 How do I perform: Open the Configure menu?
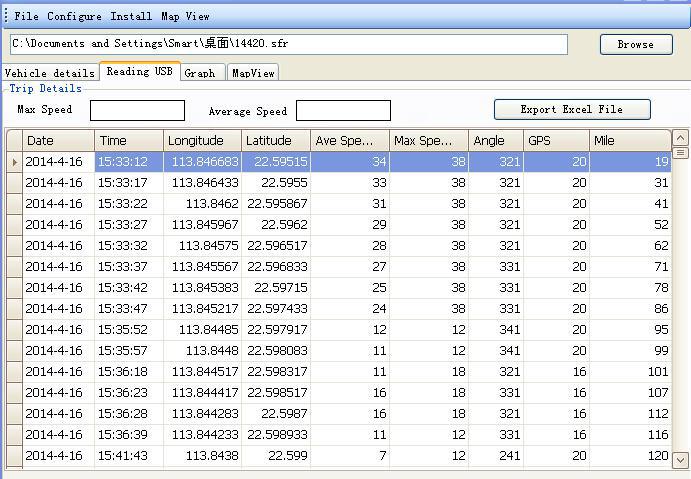tap(74, 17)
